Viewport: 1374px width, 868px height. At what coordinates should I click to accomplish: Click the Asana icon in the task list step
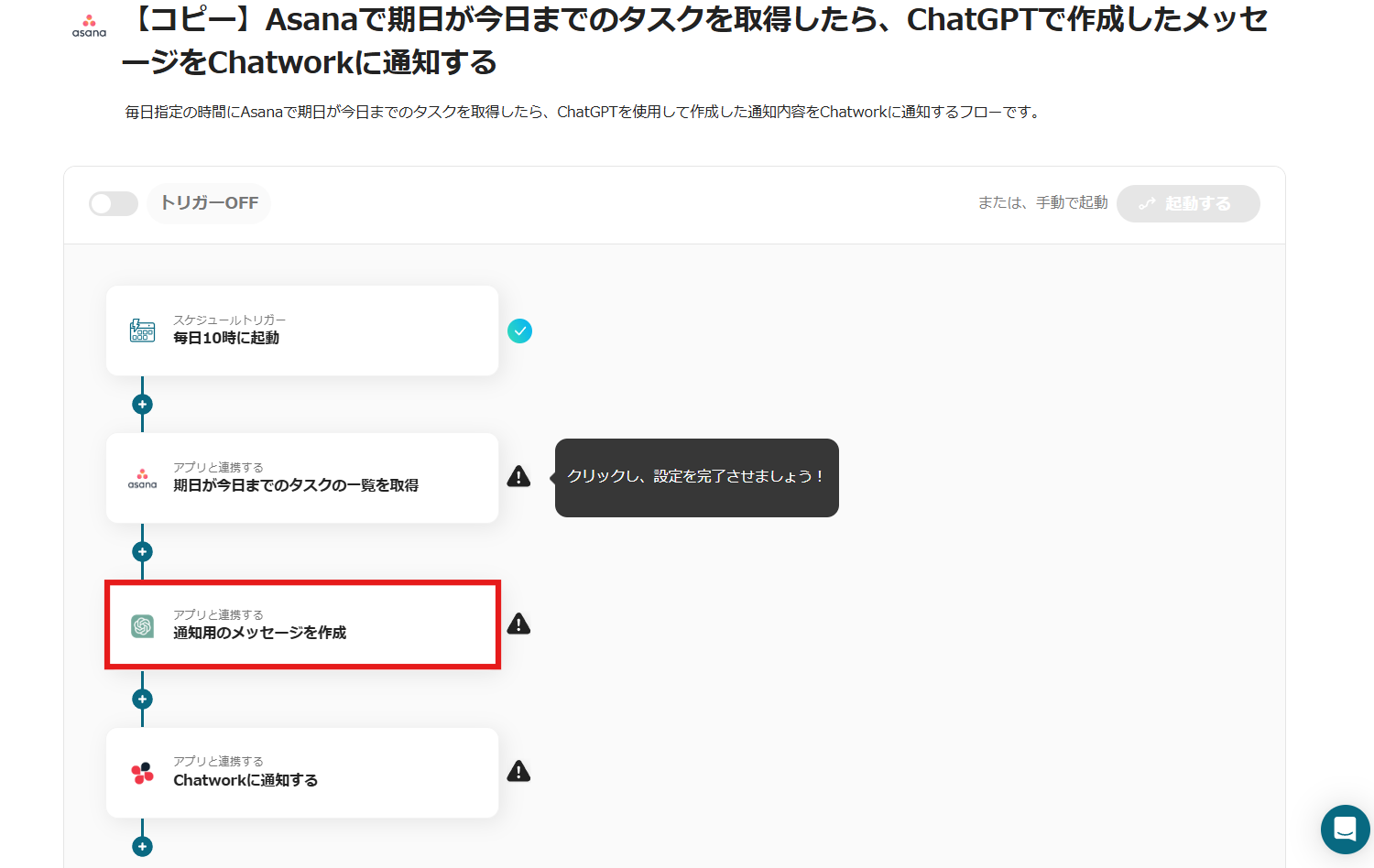pos(142,478)
